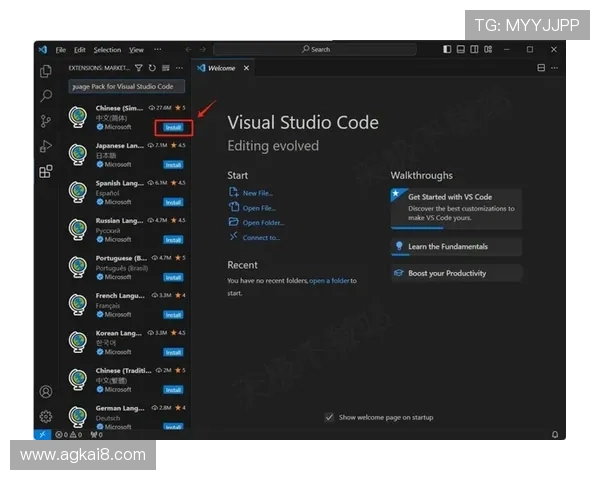The width and height of the screenshot is (600, 480).
Task: Toggle the bottom panel layout button
Action: point(460,49)
